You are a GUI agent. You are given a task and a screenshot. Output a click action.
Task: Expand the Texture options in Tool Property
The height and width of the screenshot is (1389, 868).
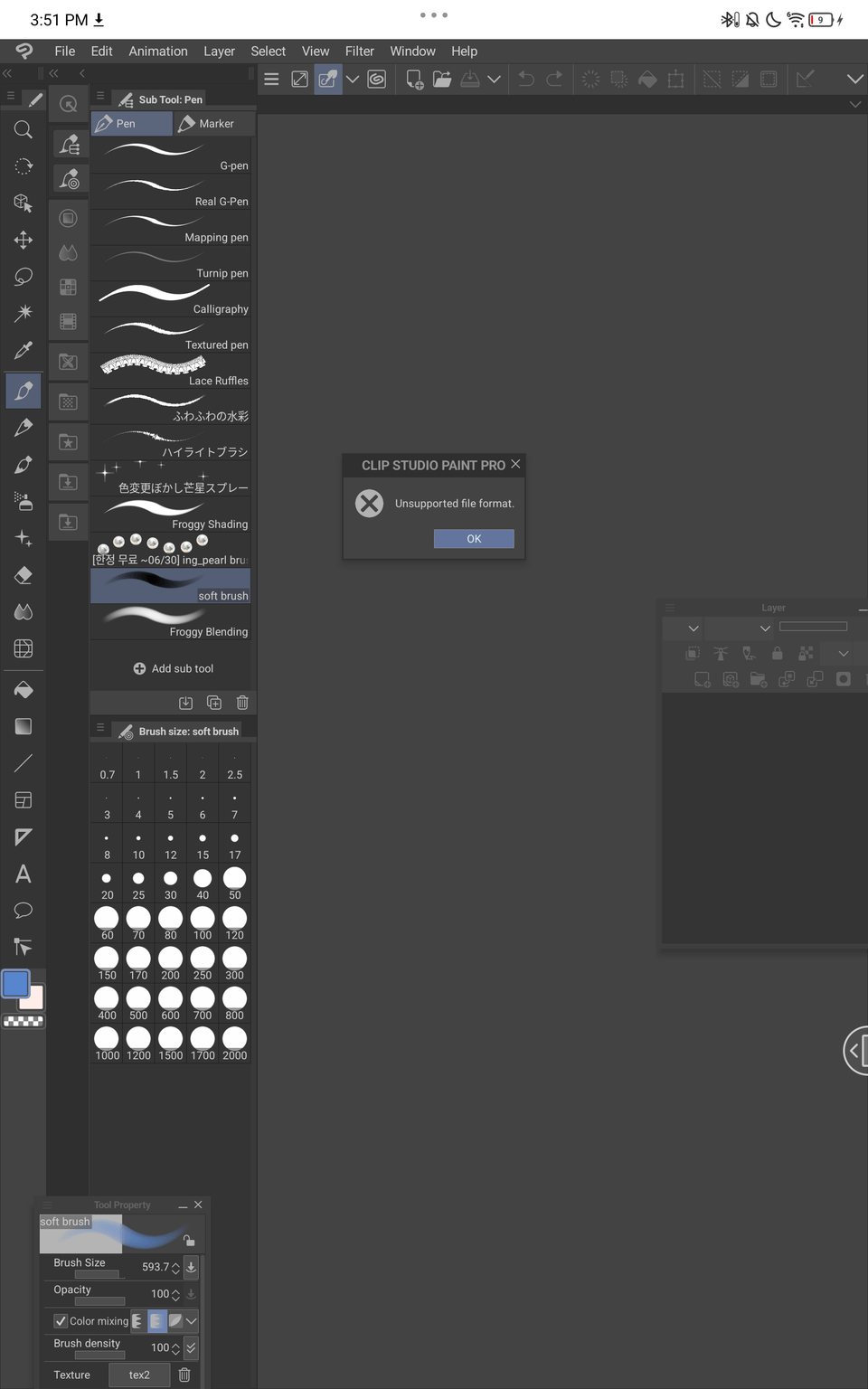tap(139, 1374)
